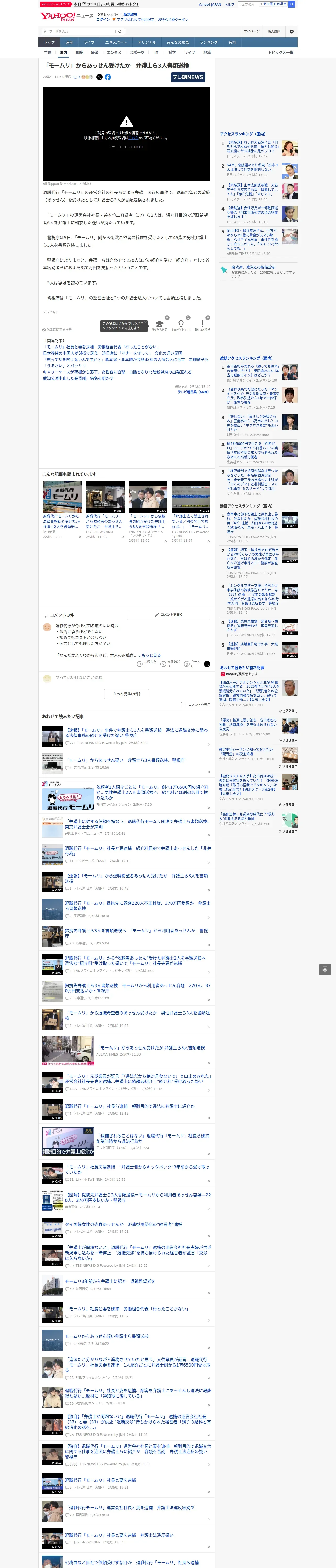
Task: Select the エキスパート navigation tab
Action: coord(116,43)
